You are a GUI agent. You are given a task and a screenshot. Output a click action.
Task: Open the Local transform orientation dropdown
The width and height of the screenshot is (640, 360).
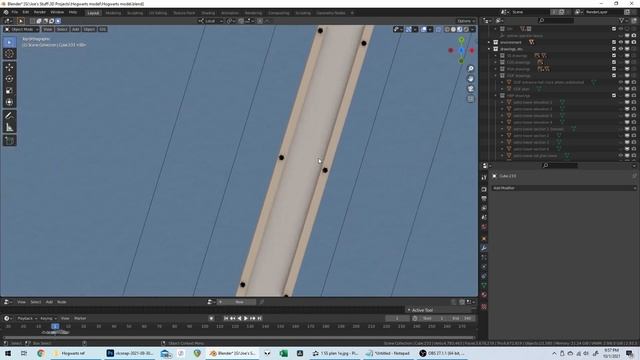(211, 21)
